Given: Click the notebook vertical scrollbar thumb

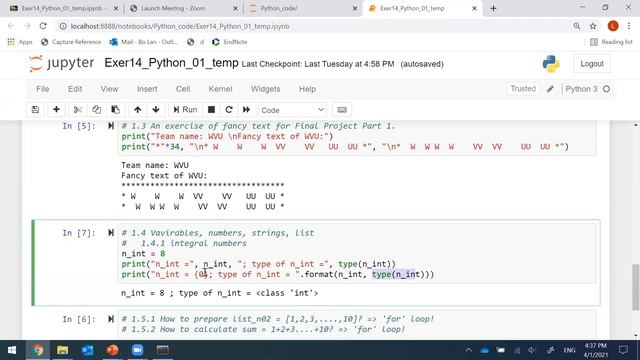Looking at the screenshot, I should [x=636, y=287].
